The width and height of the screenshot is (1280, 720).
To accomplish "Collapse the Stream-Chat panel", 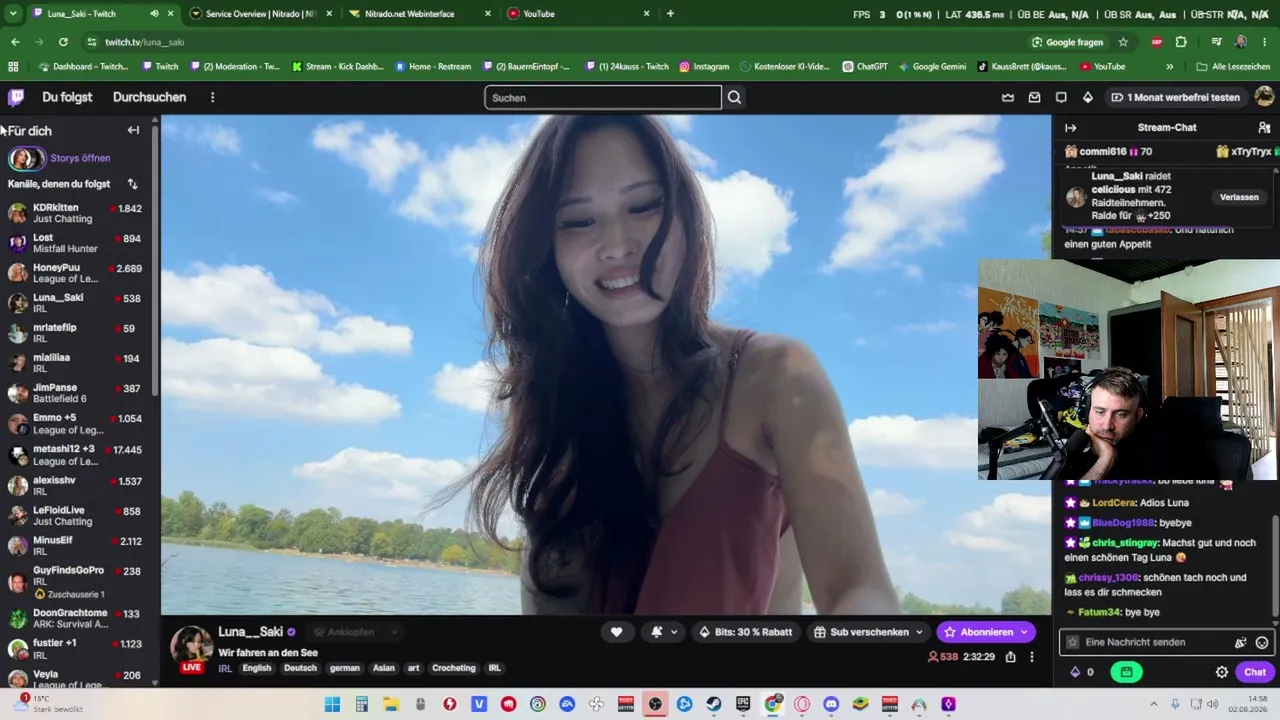I will [1070, 128].
